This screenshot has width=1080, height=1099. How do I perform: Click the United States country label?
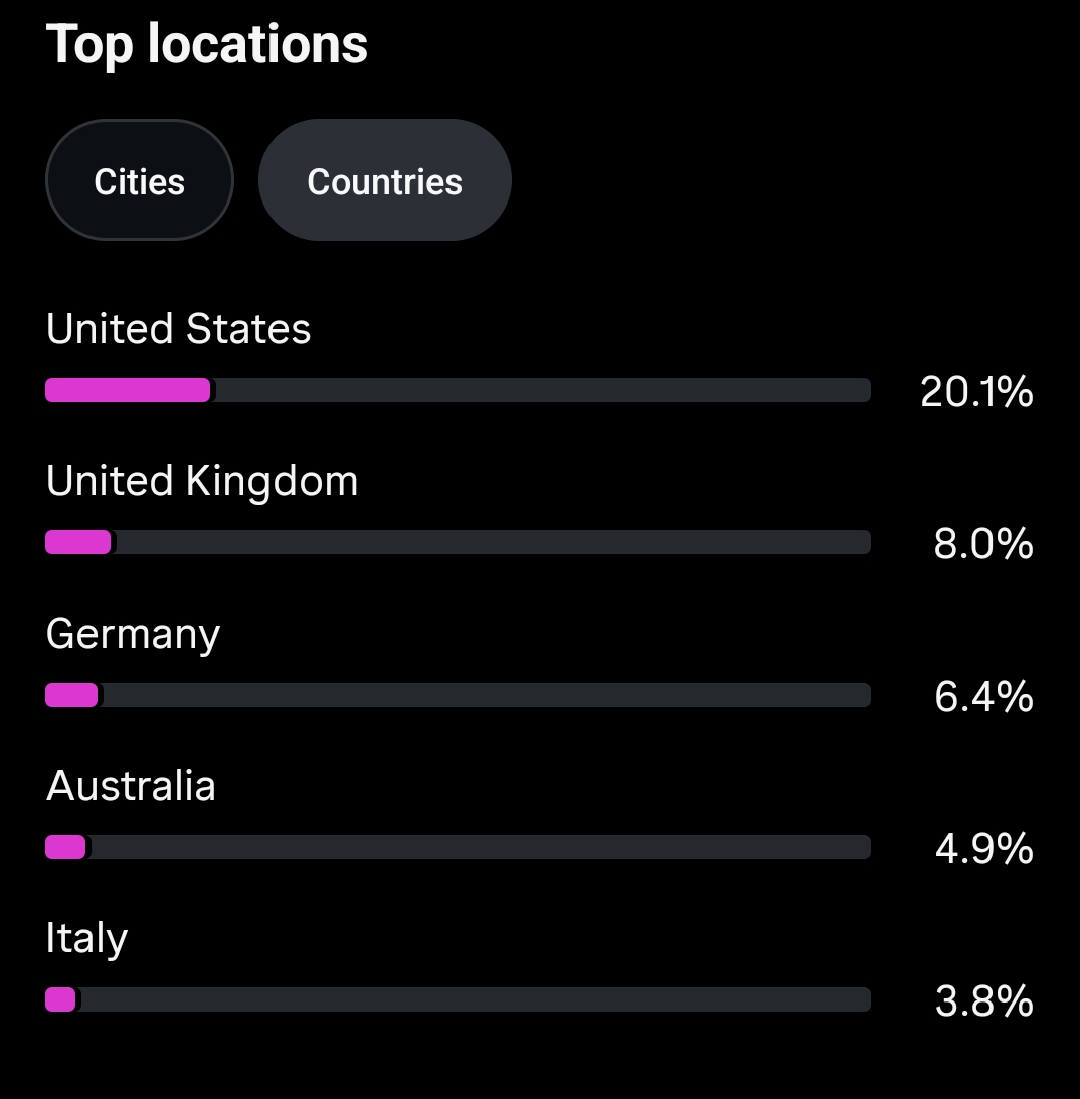[x=179, y=329]
